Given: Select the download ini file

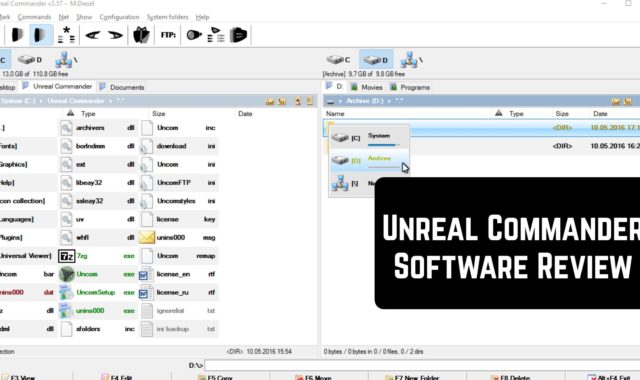Looking at the screenshot, I should coord(178,146).
